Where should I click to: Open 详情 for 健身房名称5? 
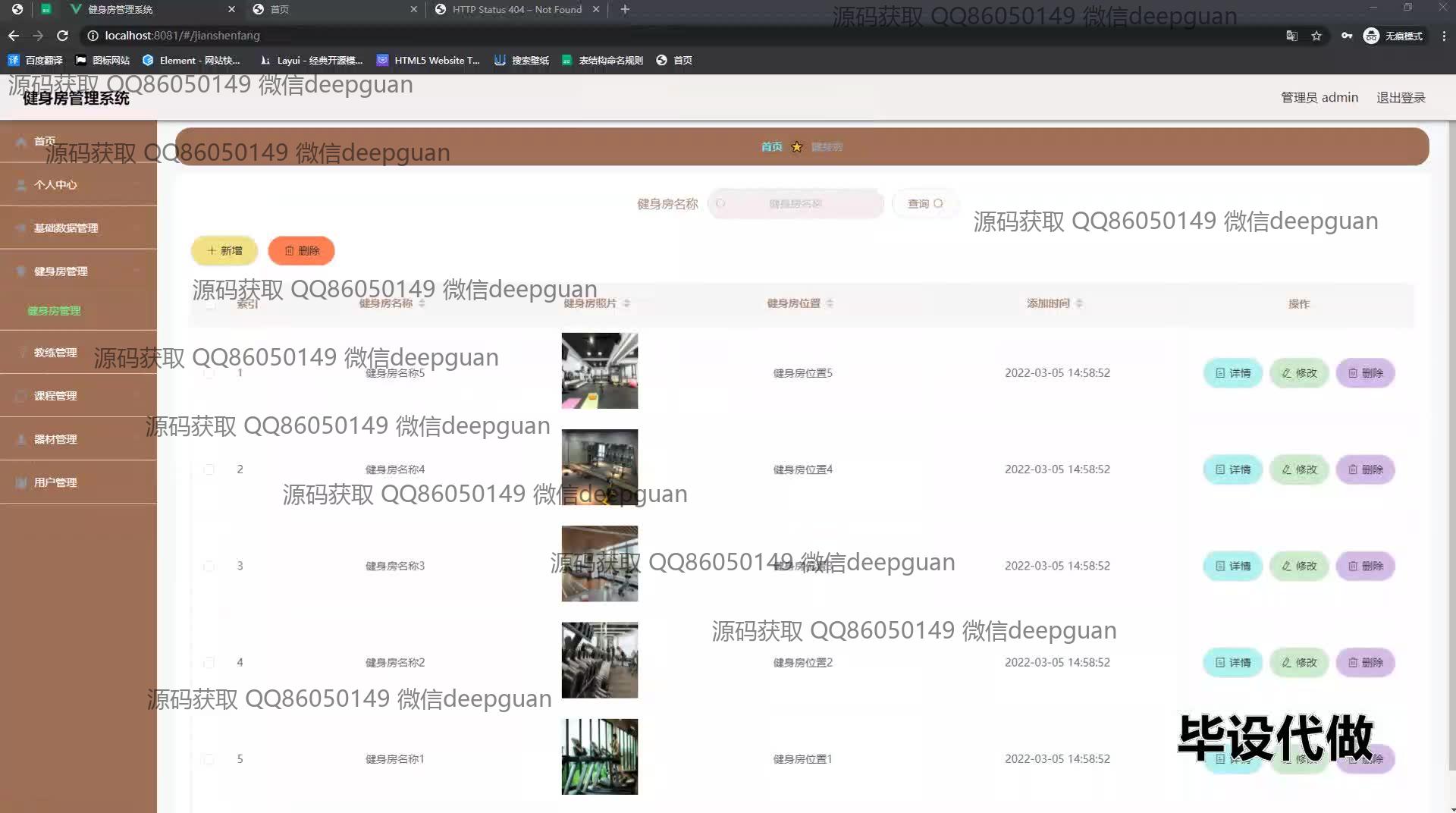tap(1233, 373)
